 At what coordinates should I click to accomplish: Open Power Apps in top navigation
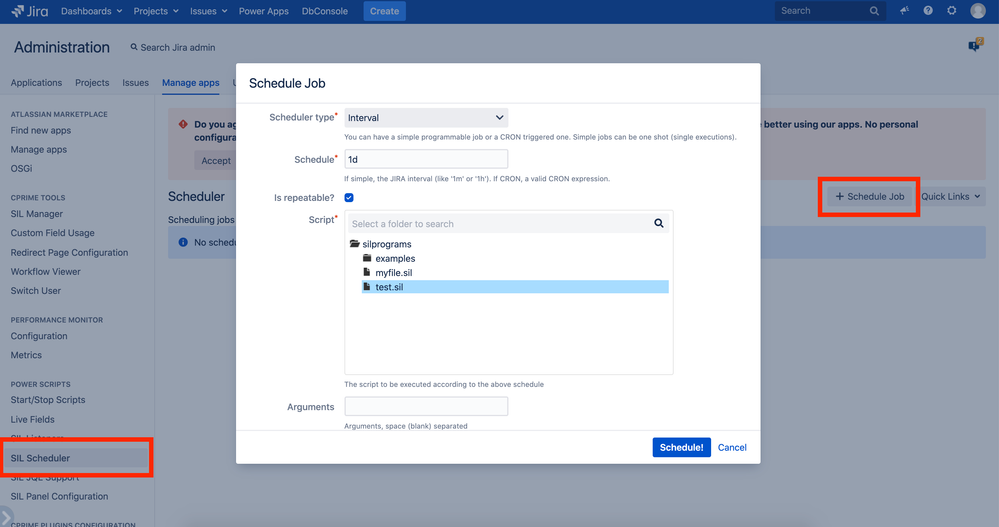tap(264, 11)
